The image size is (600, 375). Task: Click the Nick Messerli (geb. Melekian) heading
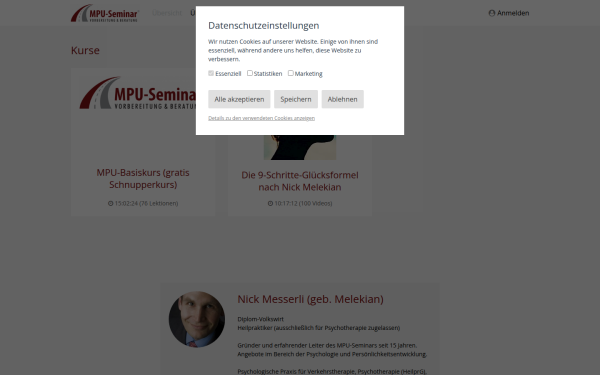pos(310,299)
